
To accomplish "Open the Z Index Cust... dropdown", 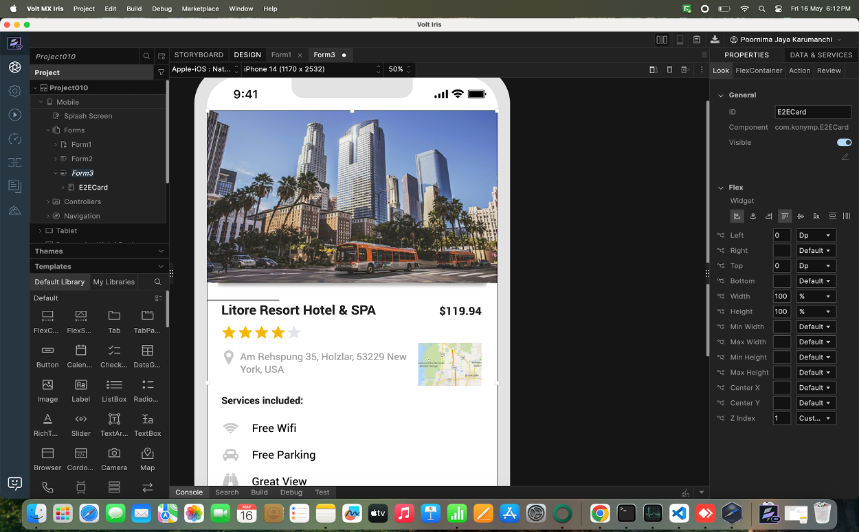I will [816, 418].
